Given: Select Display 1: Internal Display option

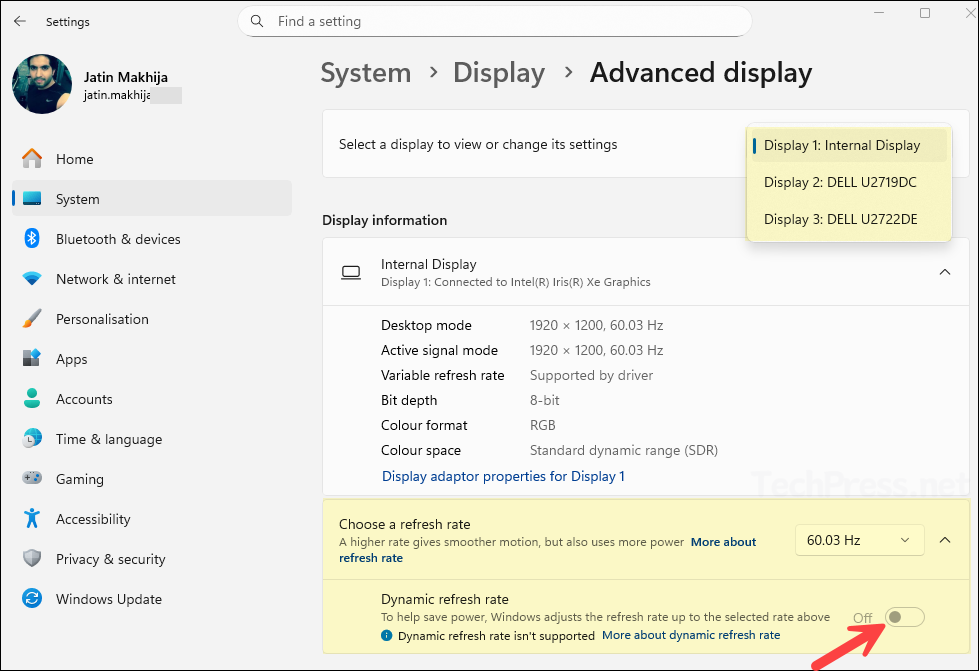Looking at the screenshot, I should (841, 145).
